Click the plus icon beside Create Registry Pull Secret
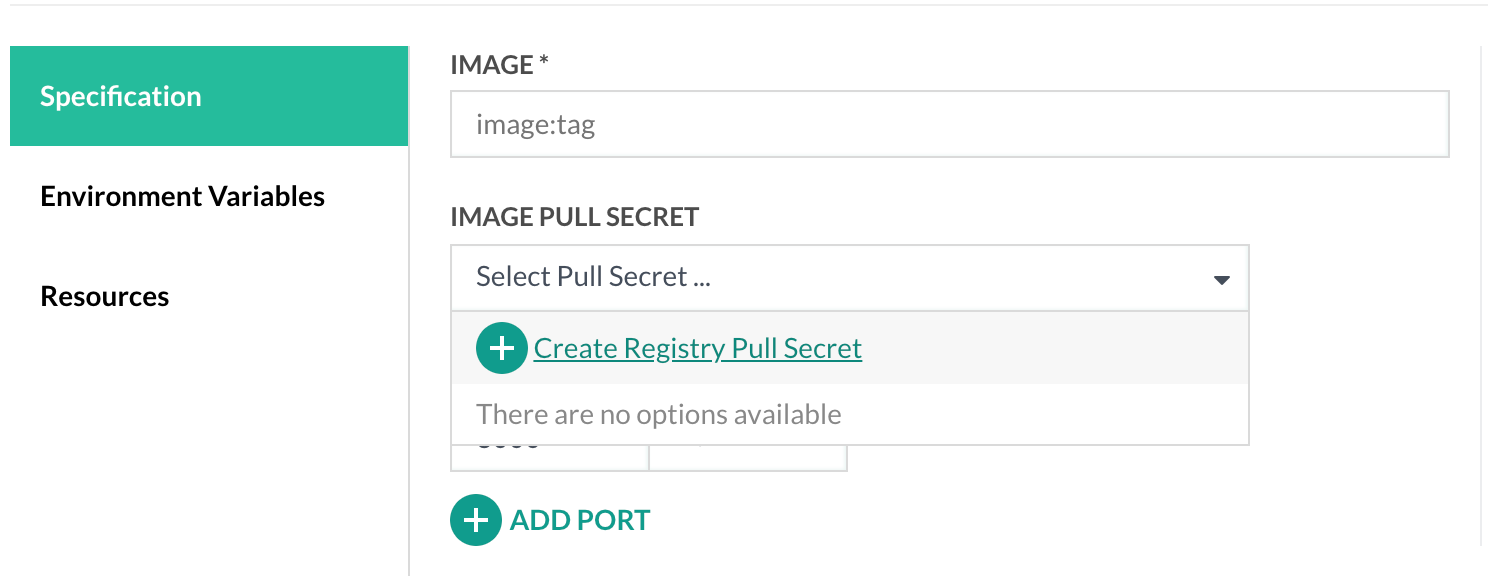Screen dimensions: 1488x576 501,348
